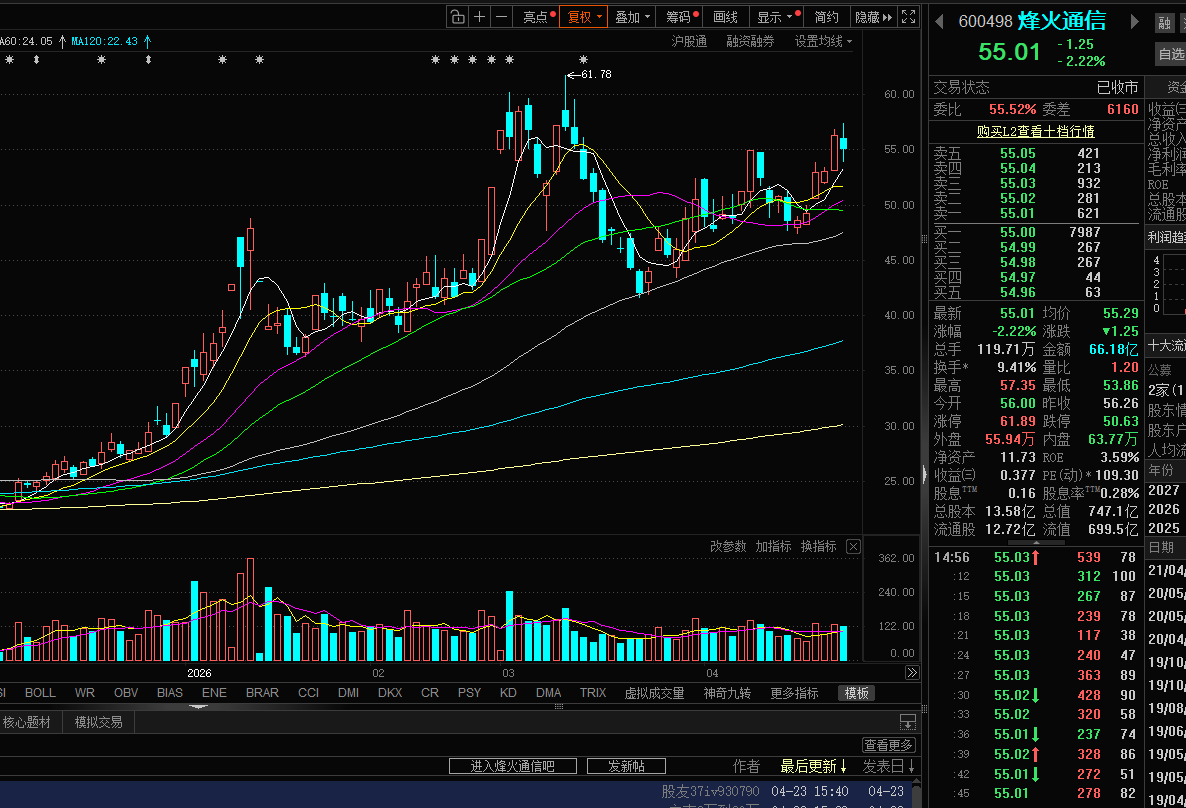Viewport: 1186px width, 808px height.
Task: Toggle 隐藏 to hide side panel
Action: pyautogui.click(x=874, y=17)
